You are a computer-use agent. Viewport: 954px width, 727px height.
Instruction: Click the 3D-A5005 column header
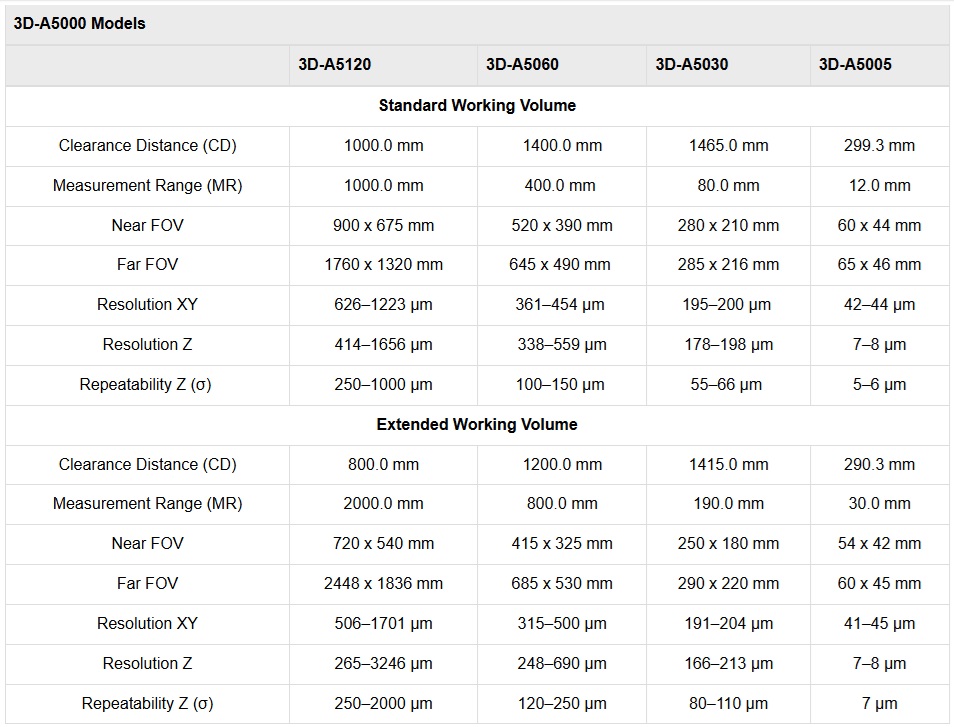[855, 65]
